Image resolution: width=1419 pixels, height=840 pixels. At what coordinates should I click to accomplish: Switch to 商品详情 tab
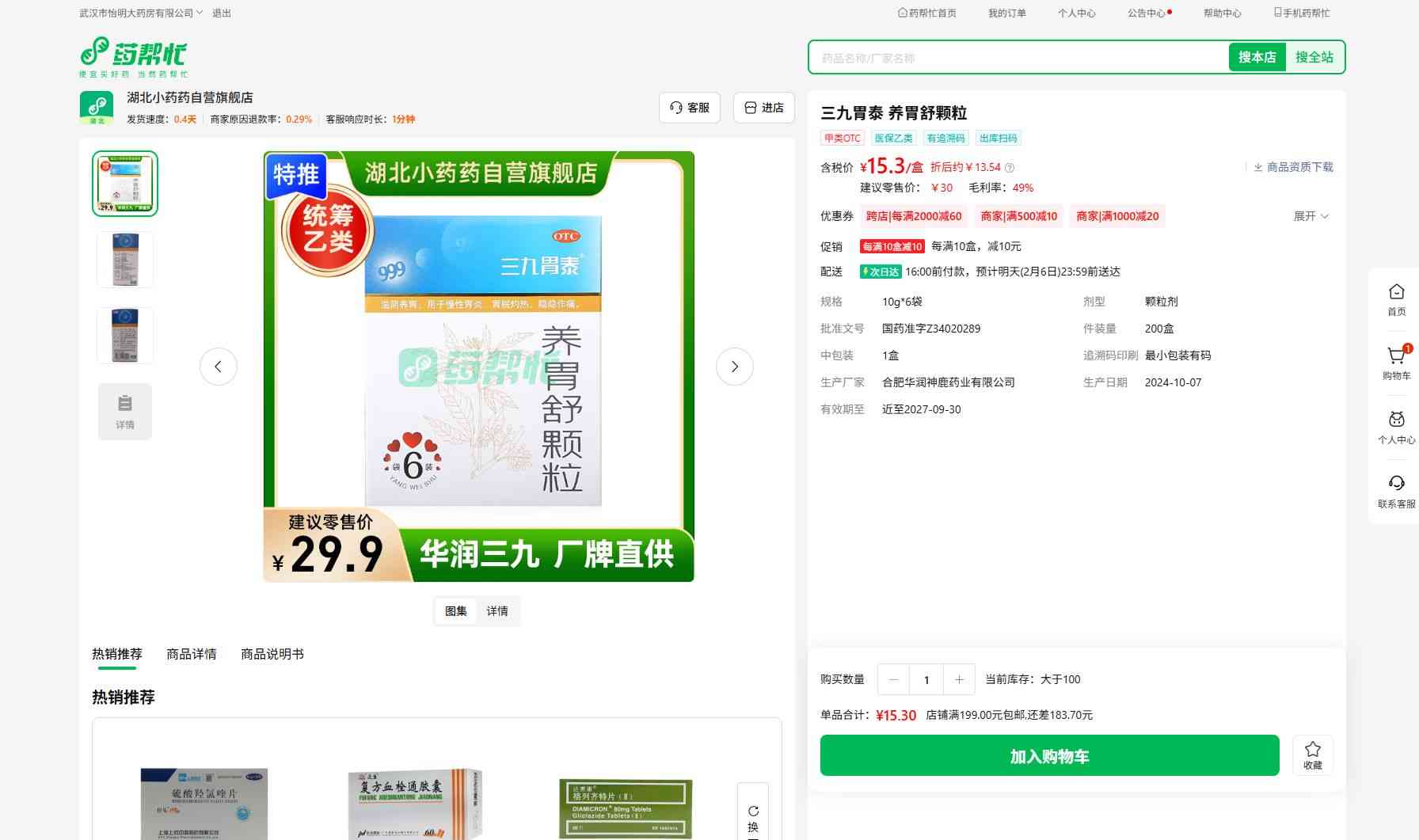coord(191,654)
